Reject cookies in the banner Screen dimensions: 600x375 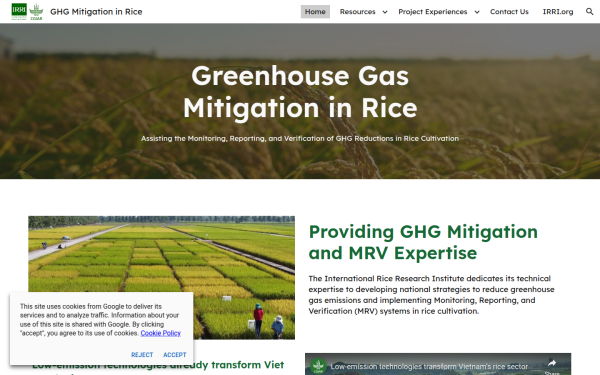[x=142, y=355]
